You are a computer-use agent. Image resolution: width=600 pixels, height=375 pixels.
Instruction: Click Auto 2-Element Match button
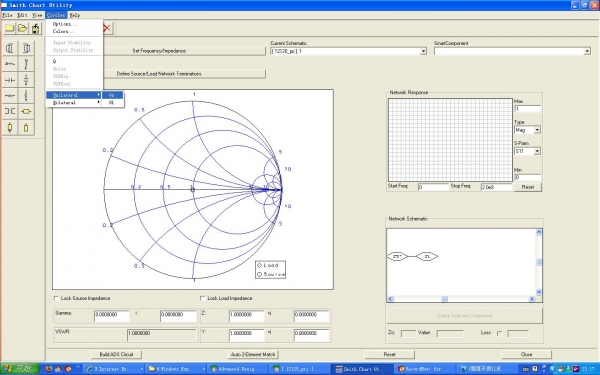(253, 354)
